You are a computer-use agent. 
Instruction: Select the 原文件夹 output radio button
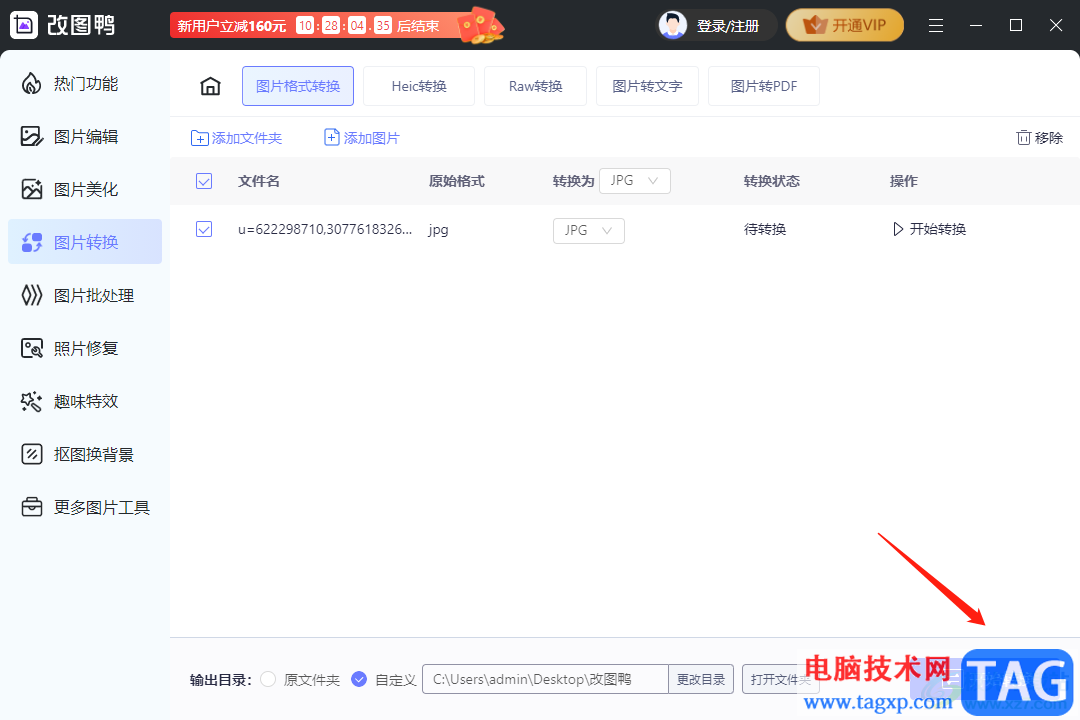269,679
